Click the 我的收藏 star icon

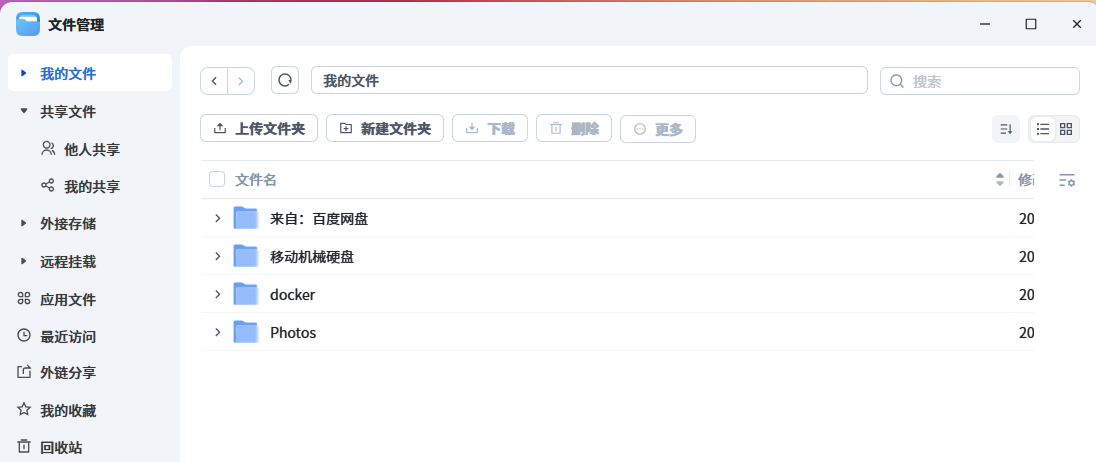pos(24,410)
